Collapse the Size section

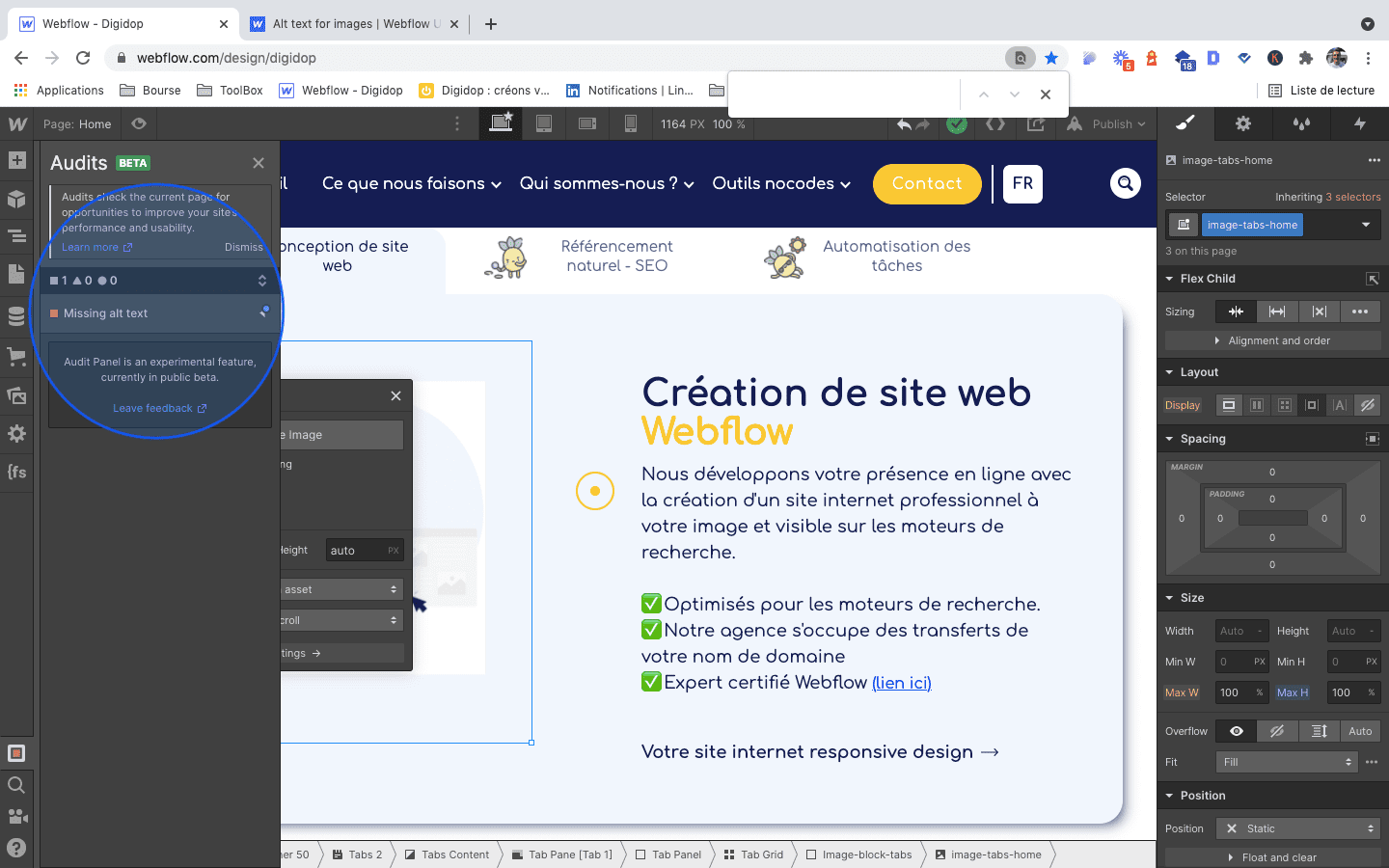point(1169,598)
